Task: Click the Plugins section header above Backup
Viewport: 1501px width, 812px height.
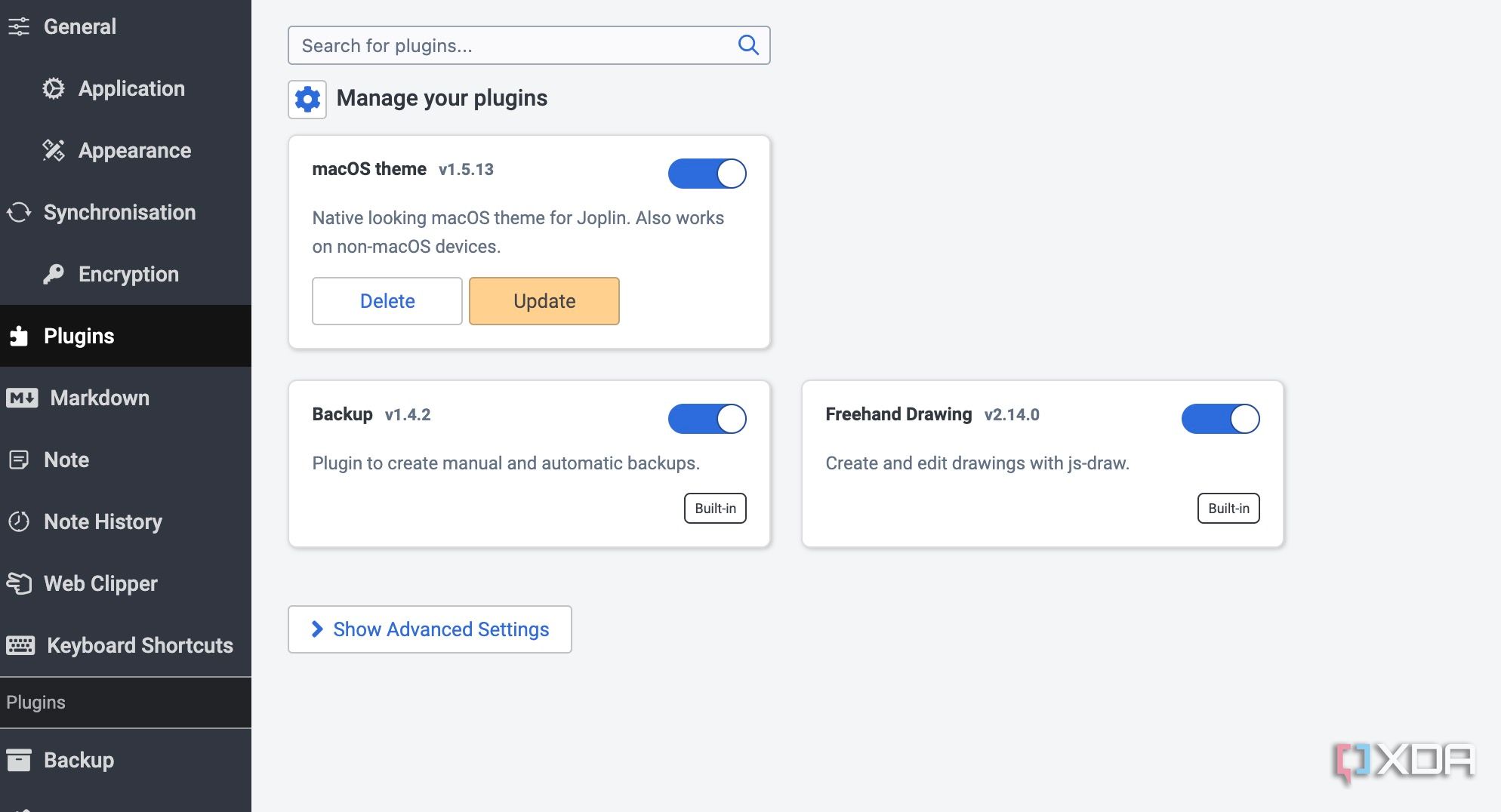Action: 125,703
